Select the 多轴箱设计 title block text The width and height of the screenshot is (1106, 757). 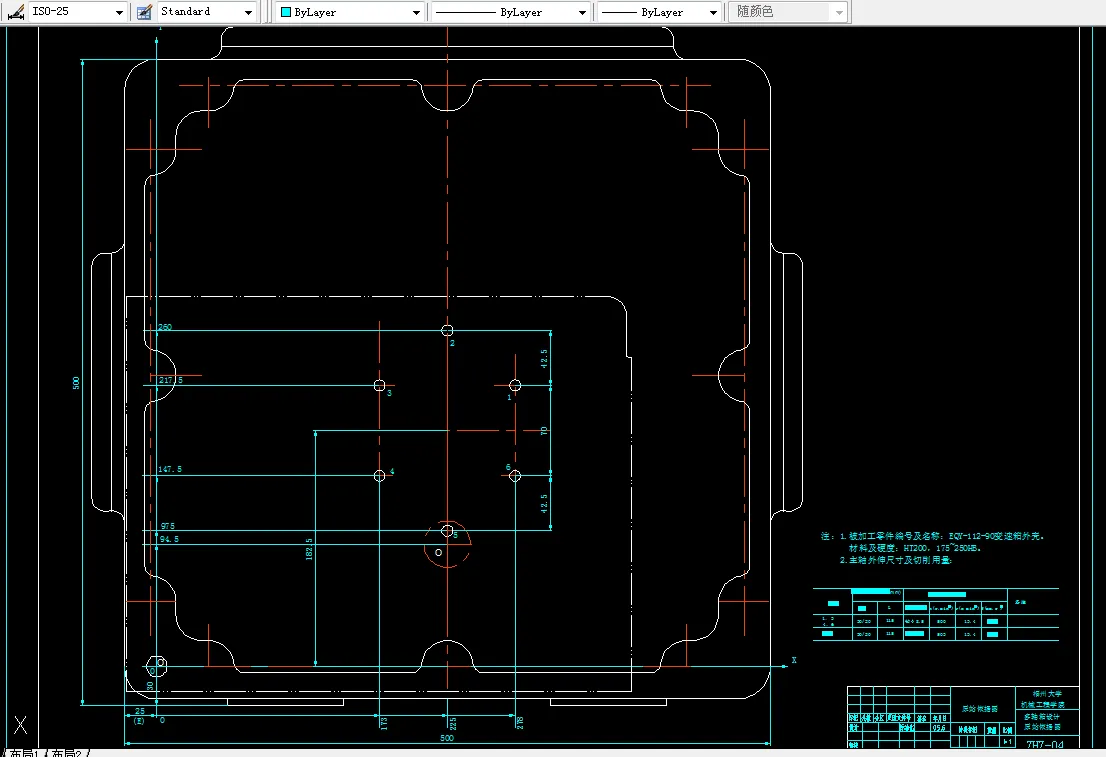1042,717
